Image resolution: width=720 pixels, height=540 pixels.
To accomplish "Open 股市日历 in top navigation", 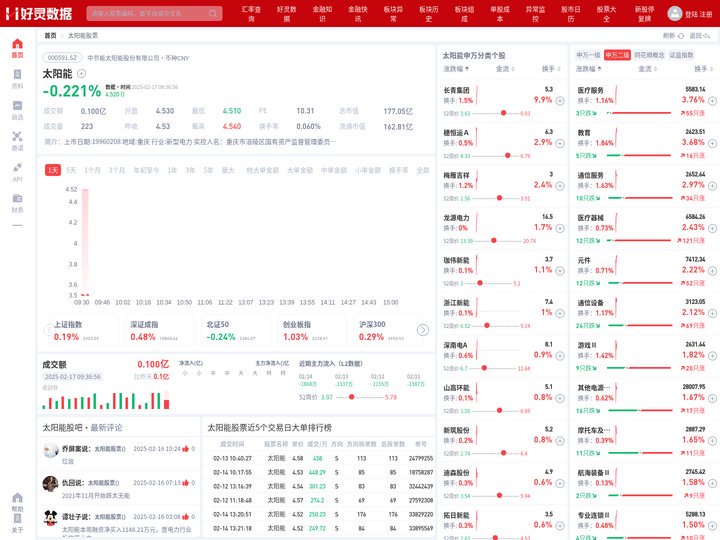I will coord(570,14).
